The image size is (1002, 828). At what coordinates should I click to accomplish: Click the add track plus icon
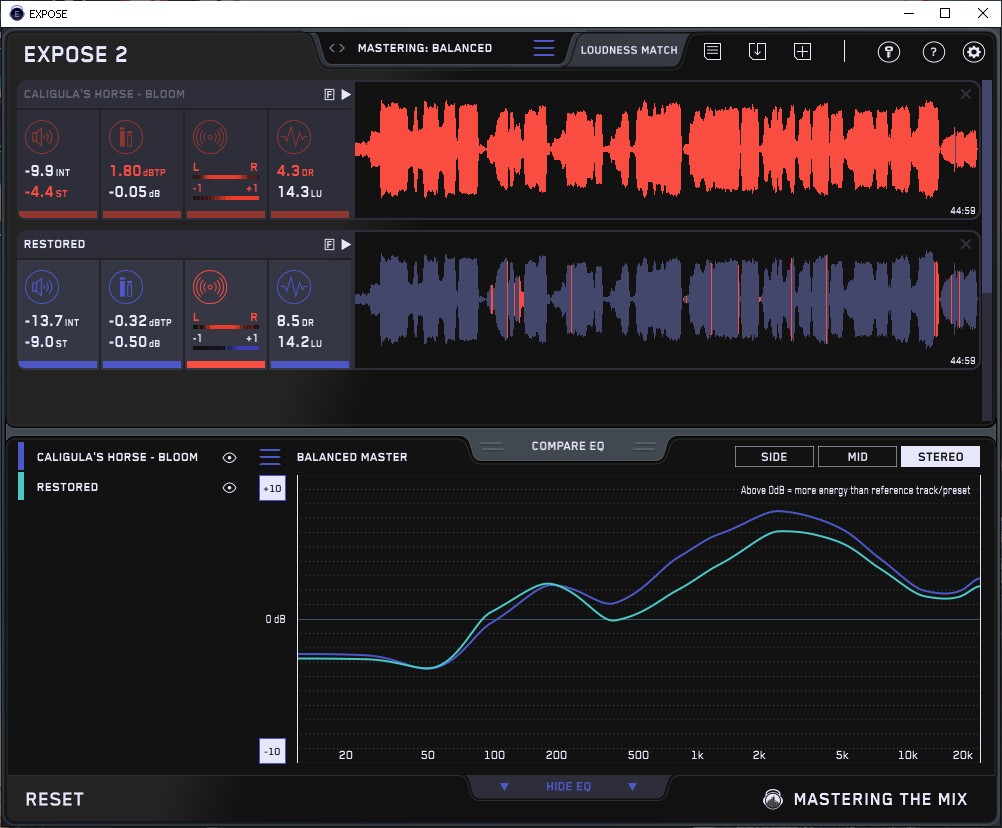pyautogui.click(x=803, y=51)
